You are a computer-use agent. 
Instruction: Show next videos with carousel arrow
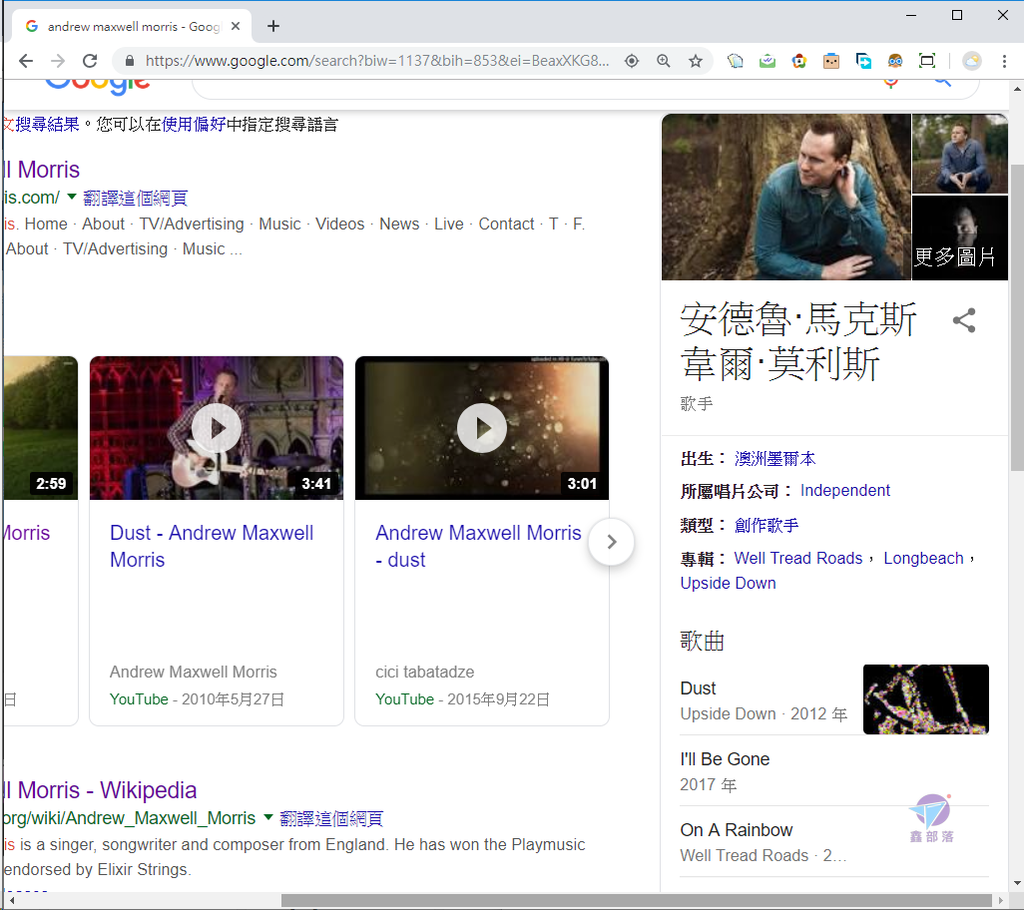[x=611, y=542]
